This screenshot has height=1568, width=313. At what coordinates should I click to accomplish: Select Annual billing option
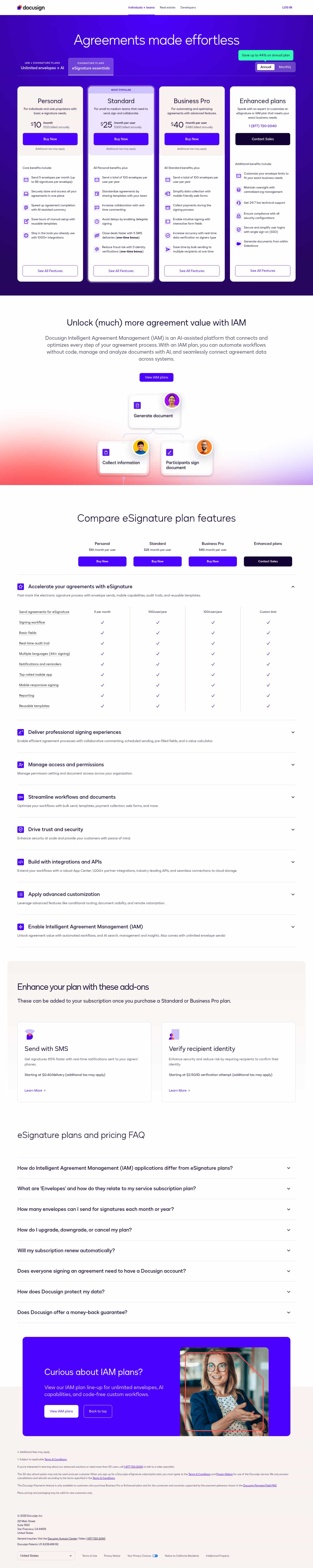pos(266,67)
